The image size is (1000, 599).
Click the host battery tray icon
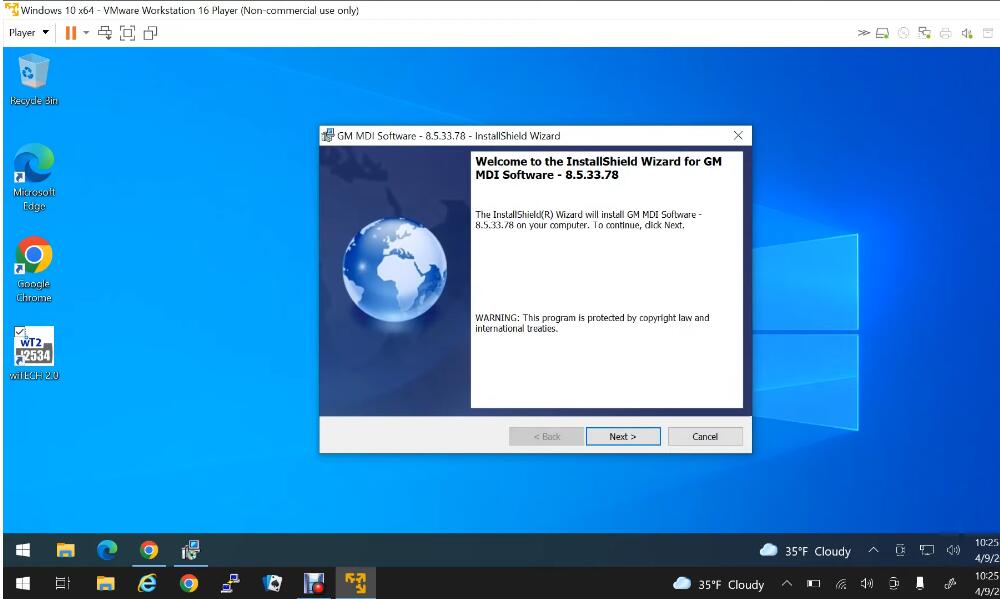pos(814,583)
